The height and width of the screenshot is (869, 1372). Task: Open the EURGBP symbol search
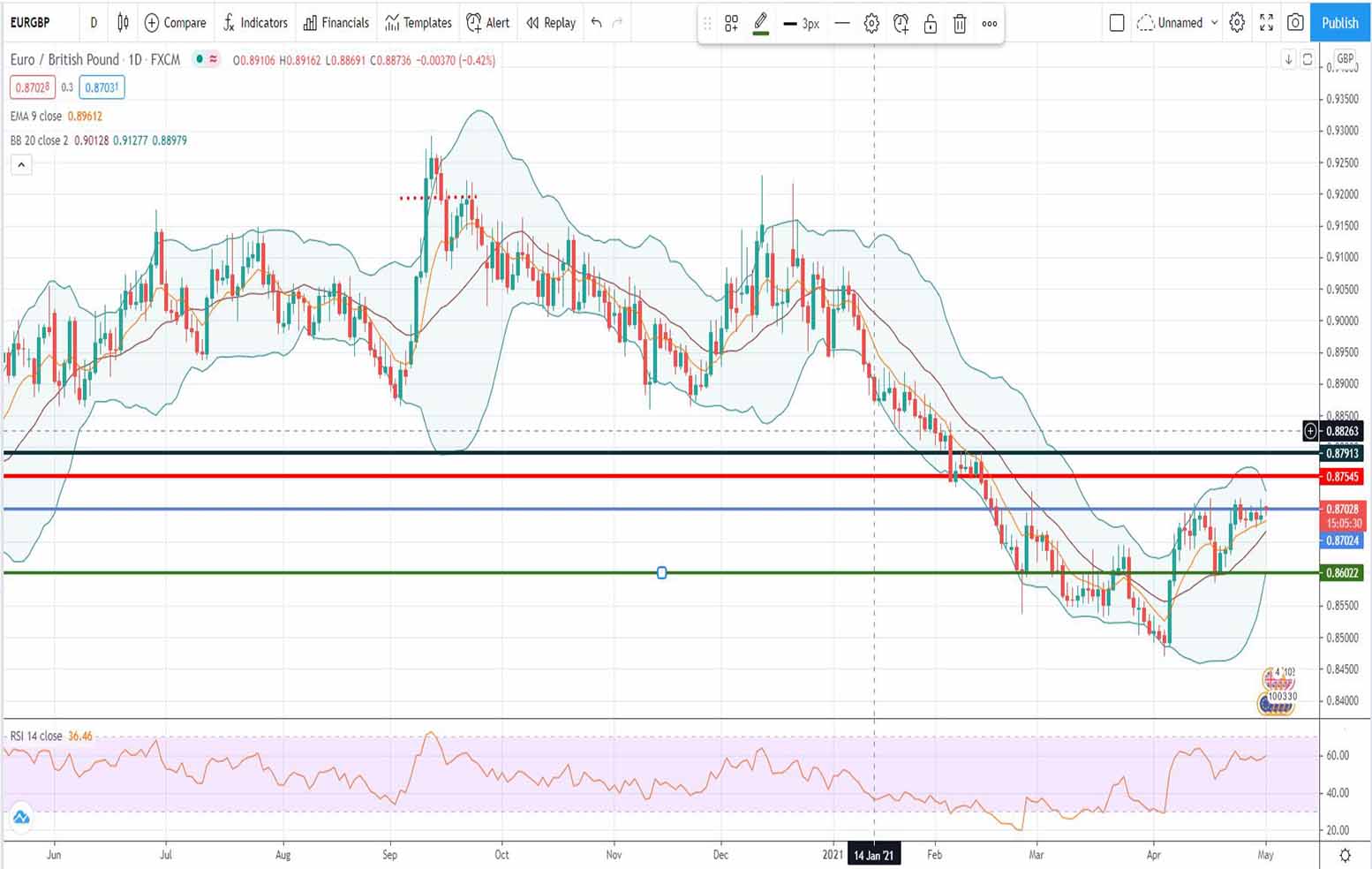(30, 22)
